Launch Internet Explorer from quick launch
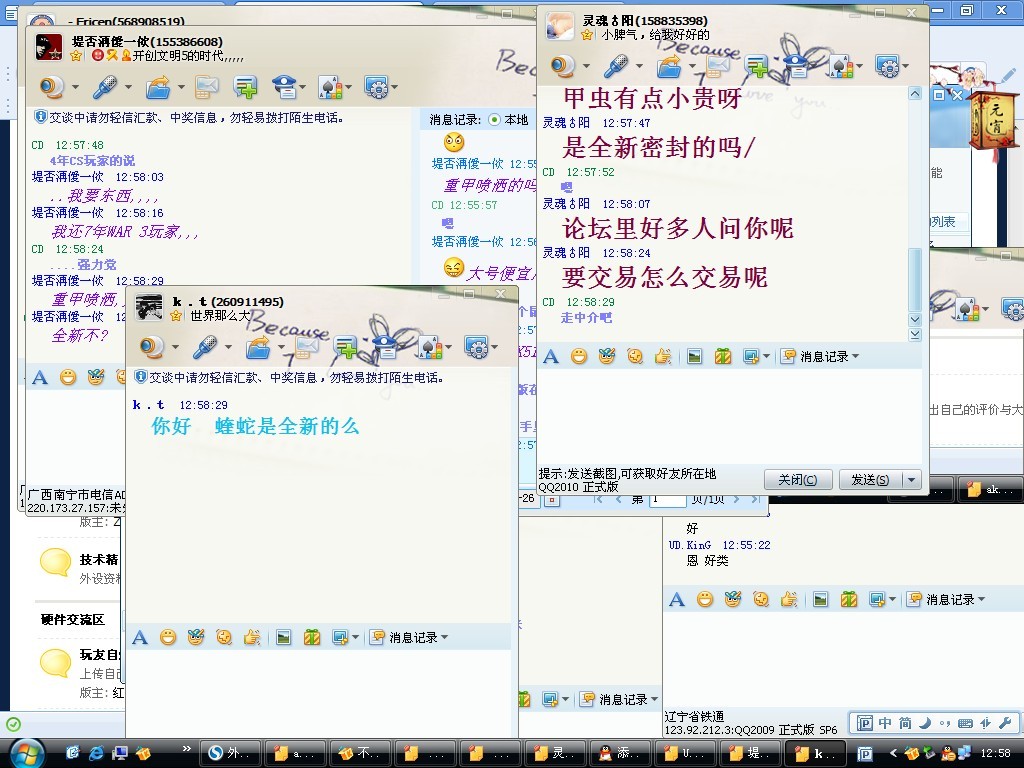The width and height of the screenshot is (1024, 768). tap(95, 753)
